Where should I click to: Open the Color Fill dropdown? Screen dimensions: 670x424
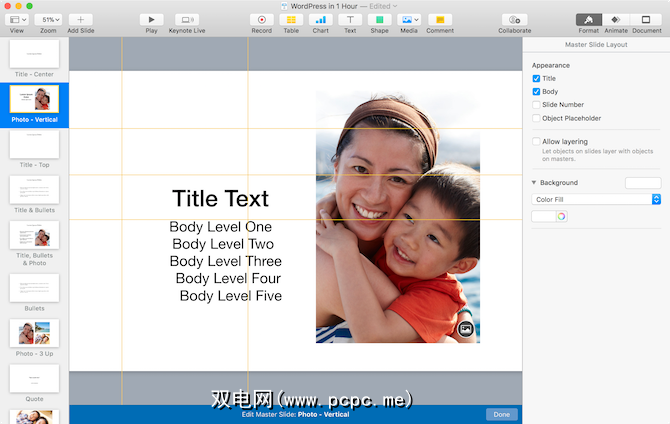tap(596, 200)
